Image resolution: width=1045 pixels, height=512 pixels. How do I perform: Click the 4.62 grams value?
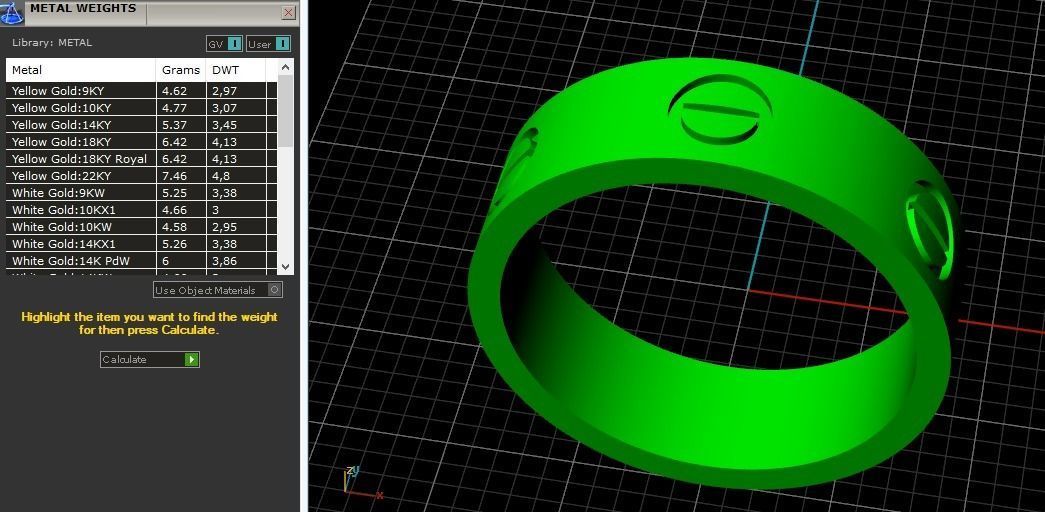tap(175, 91)
